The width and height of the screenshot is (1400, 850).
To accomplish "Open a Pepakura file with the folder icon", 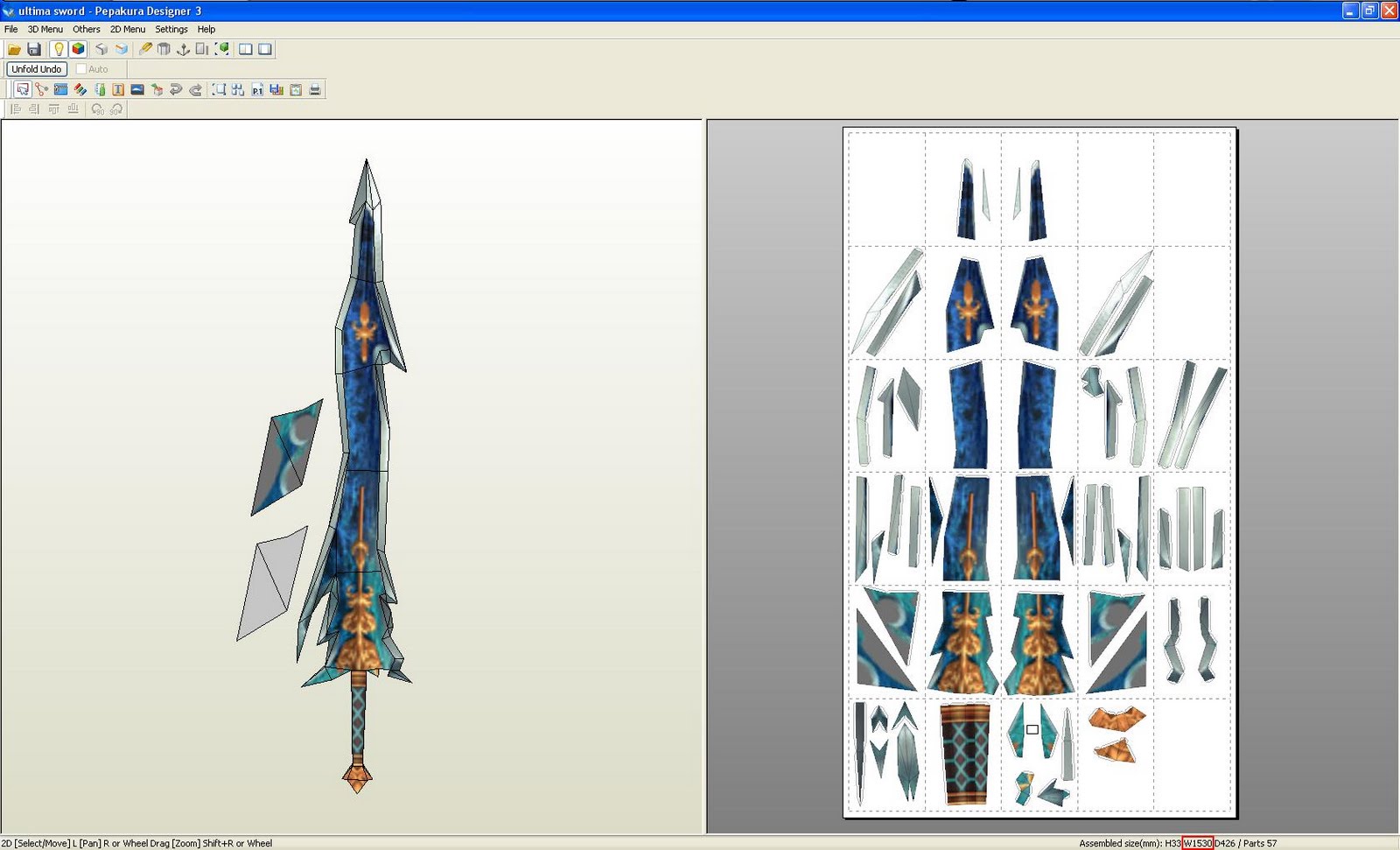I will pos(15,49).
